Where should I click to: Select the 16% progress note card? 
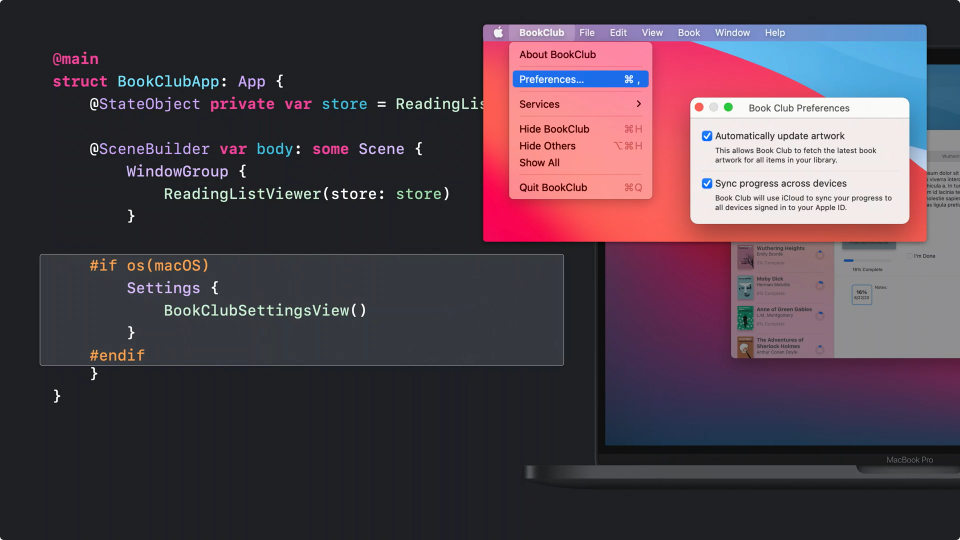pyautogui.click(x=861, y=294)
